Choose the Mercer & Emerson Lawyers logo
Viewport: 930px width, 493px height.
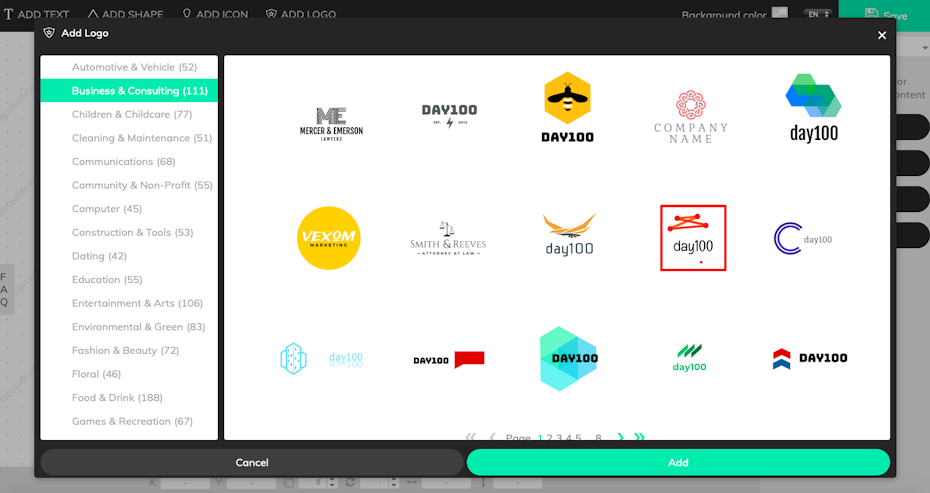pyautogui.click(x=331, y=125)
